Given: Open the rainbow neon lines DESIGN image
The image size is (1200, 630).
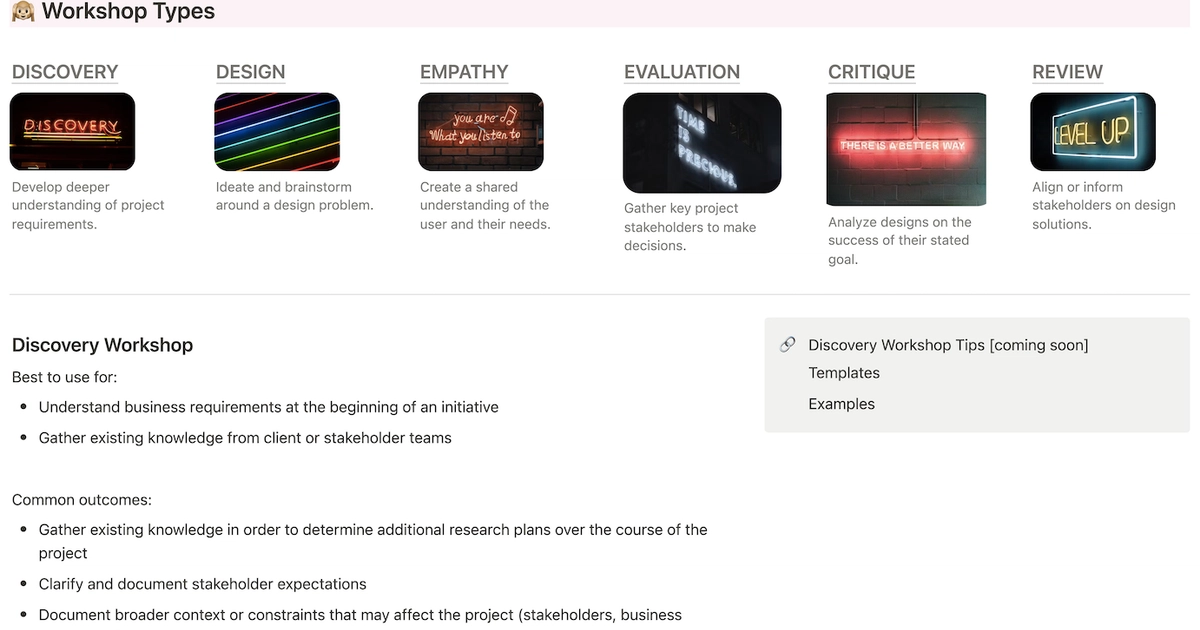Looking at the screenshot, I should click(x=276, y=131).
